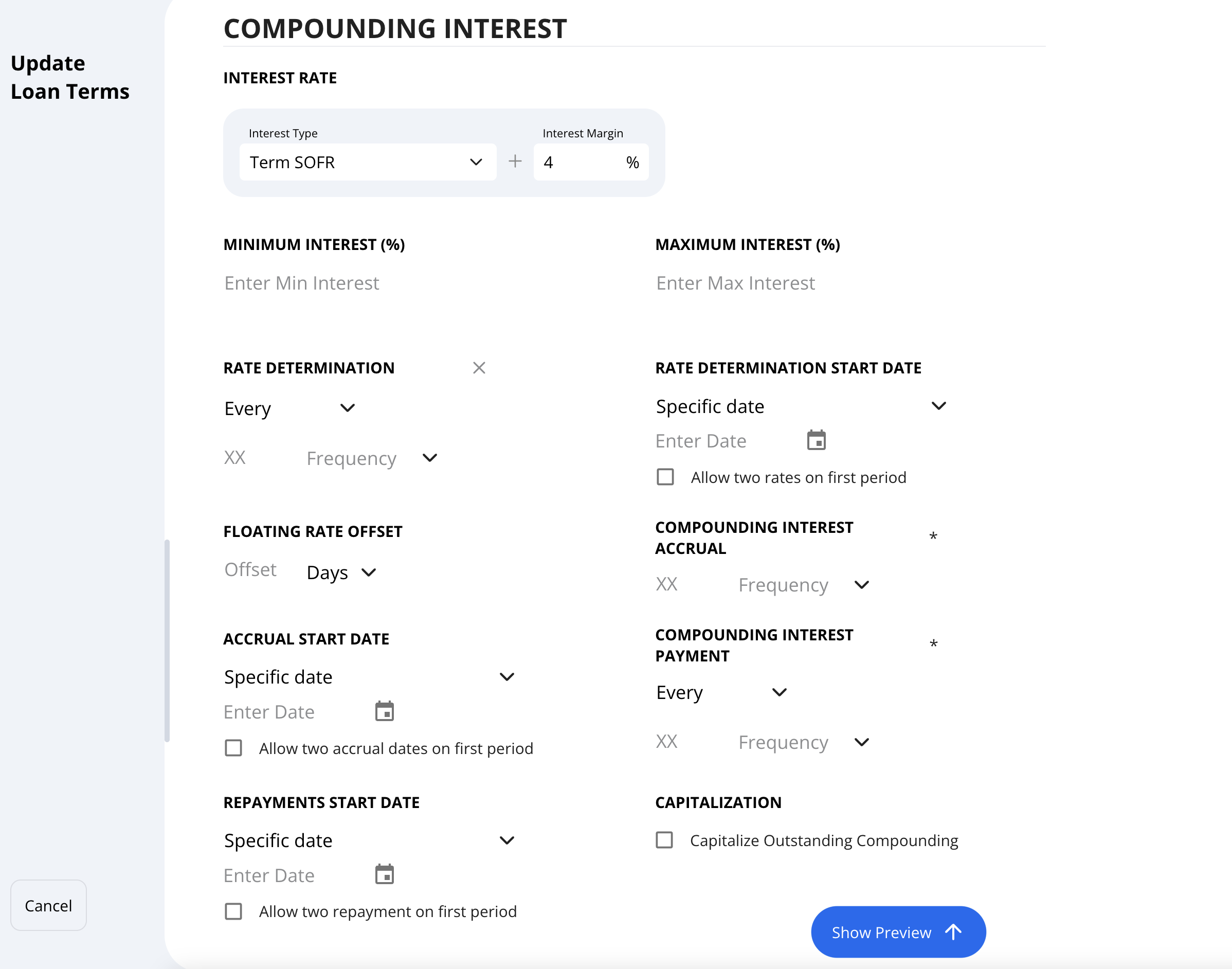Screen dimensions: 1232x969
Task: Open calendar for Rate Determination Start Date
Action: pyautogui.click(x=816, y=440)
